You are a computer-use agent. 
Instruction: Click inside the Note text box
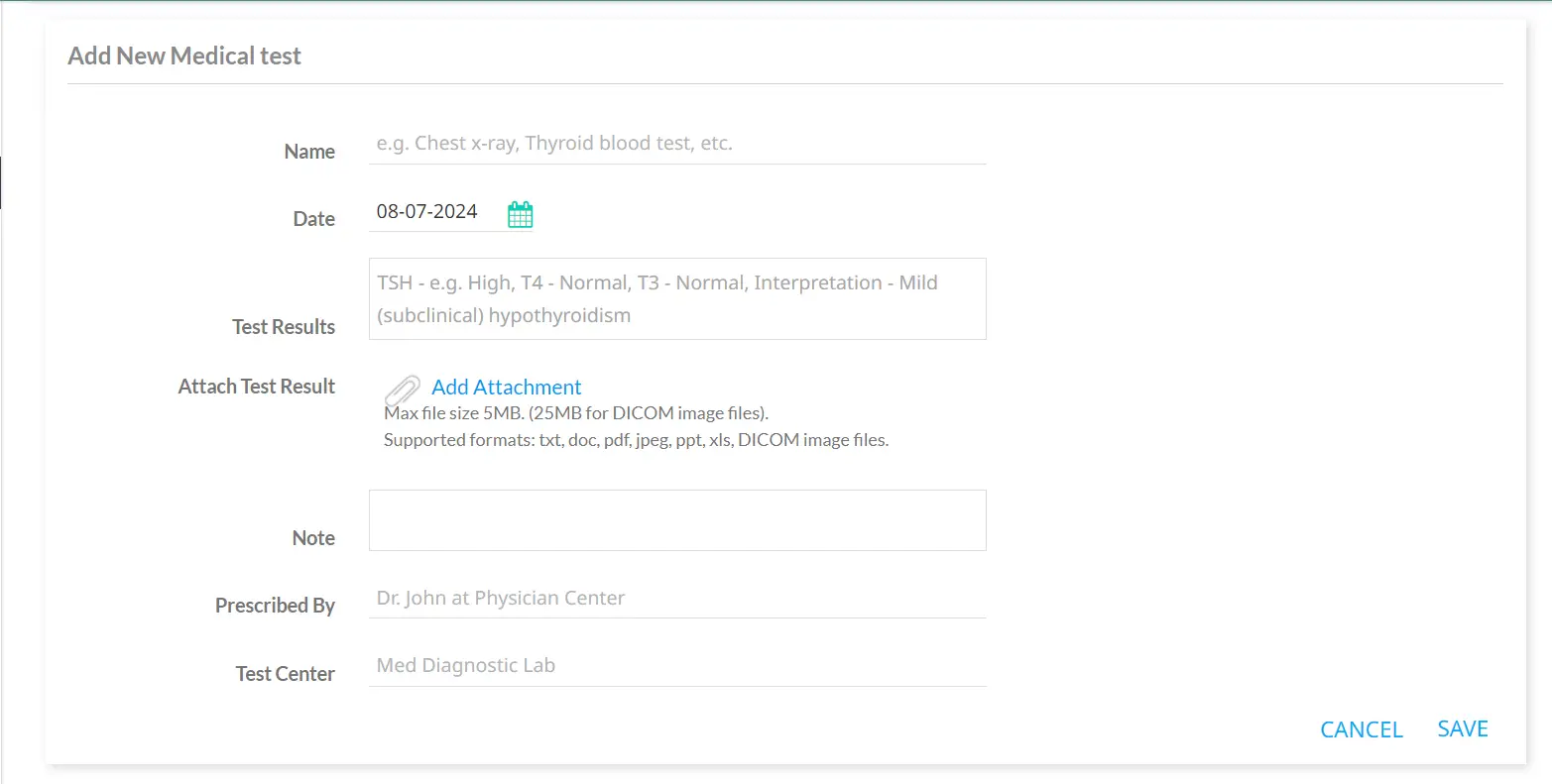tap(677, 520)
